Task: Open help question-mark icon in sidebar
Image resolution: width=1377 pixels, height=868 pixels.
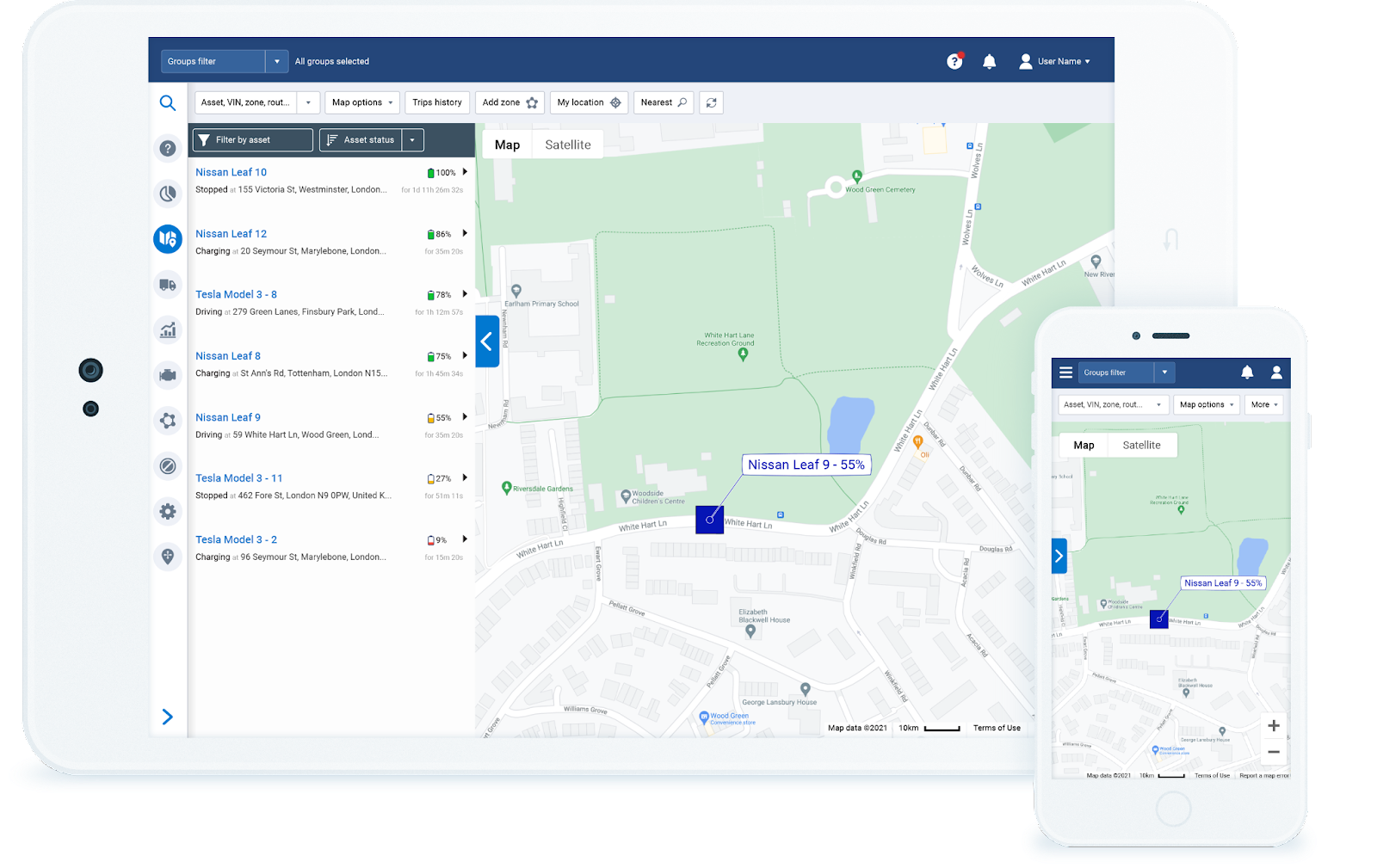Action: click(168, 148)
